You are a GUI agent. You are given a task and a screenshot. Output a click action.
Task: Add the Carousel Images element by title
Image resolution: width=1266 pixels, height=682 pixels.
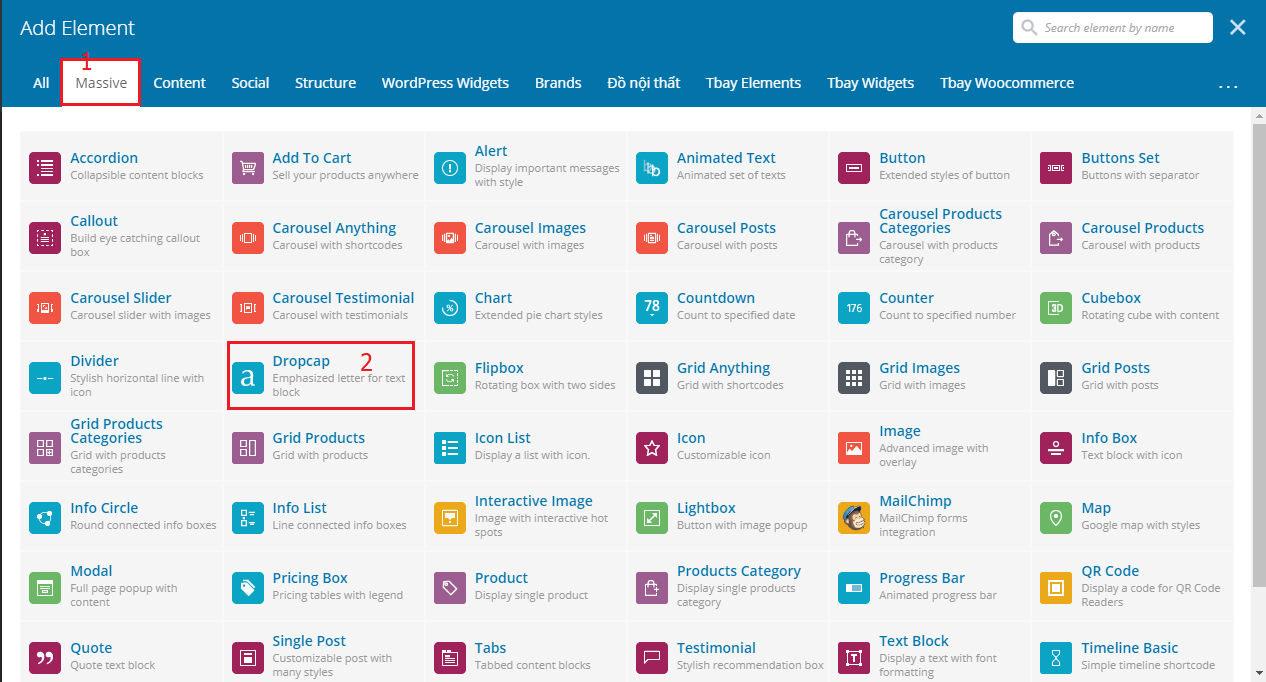pyautogui.click(x=530, y=228)
